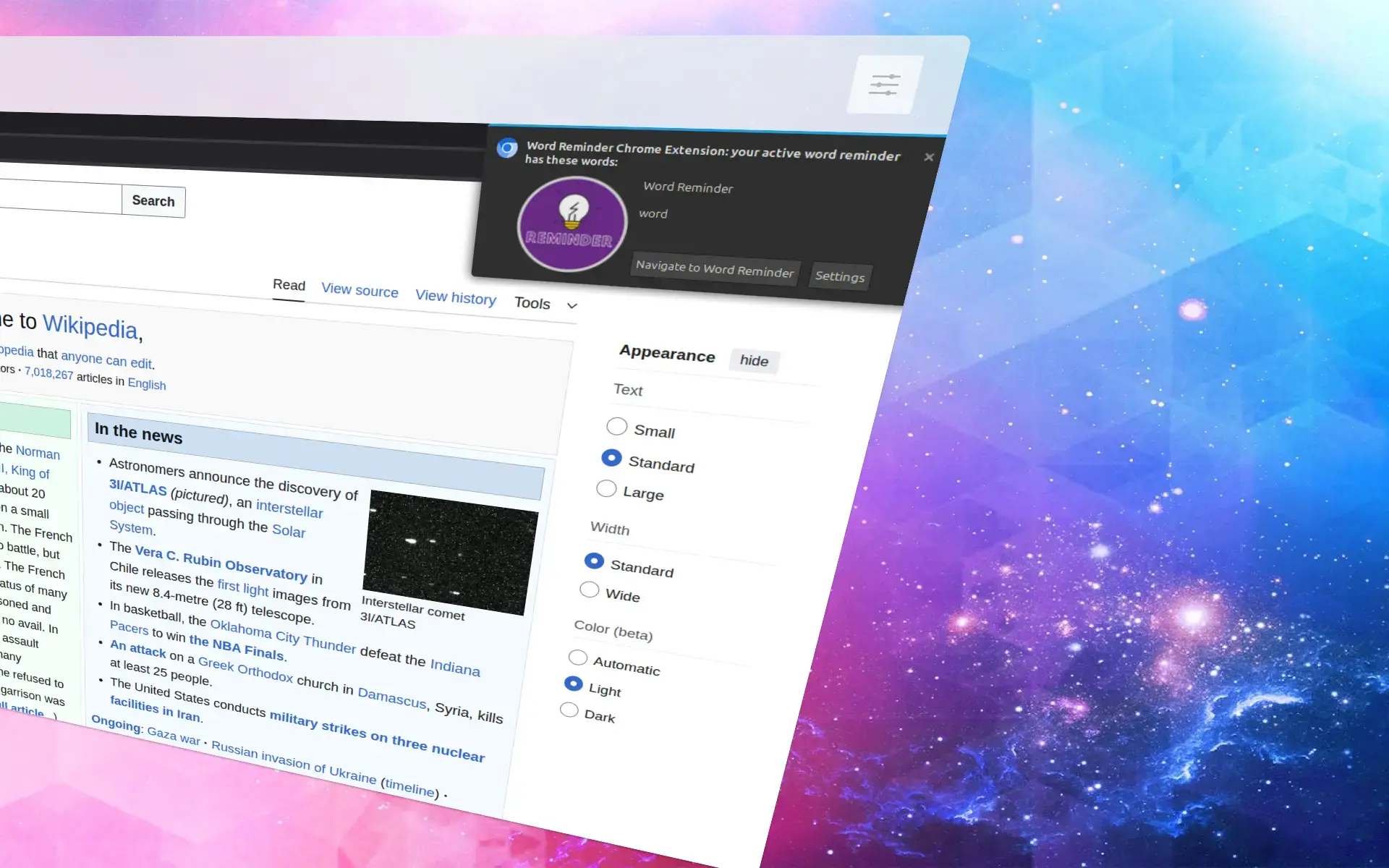Open Vera C. Rubin Observatory link

(x=221, y=563)
